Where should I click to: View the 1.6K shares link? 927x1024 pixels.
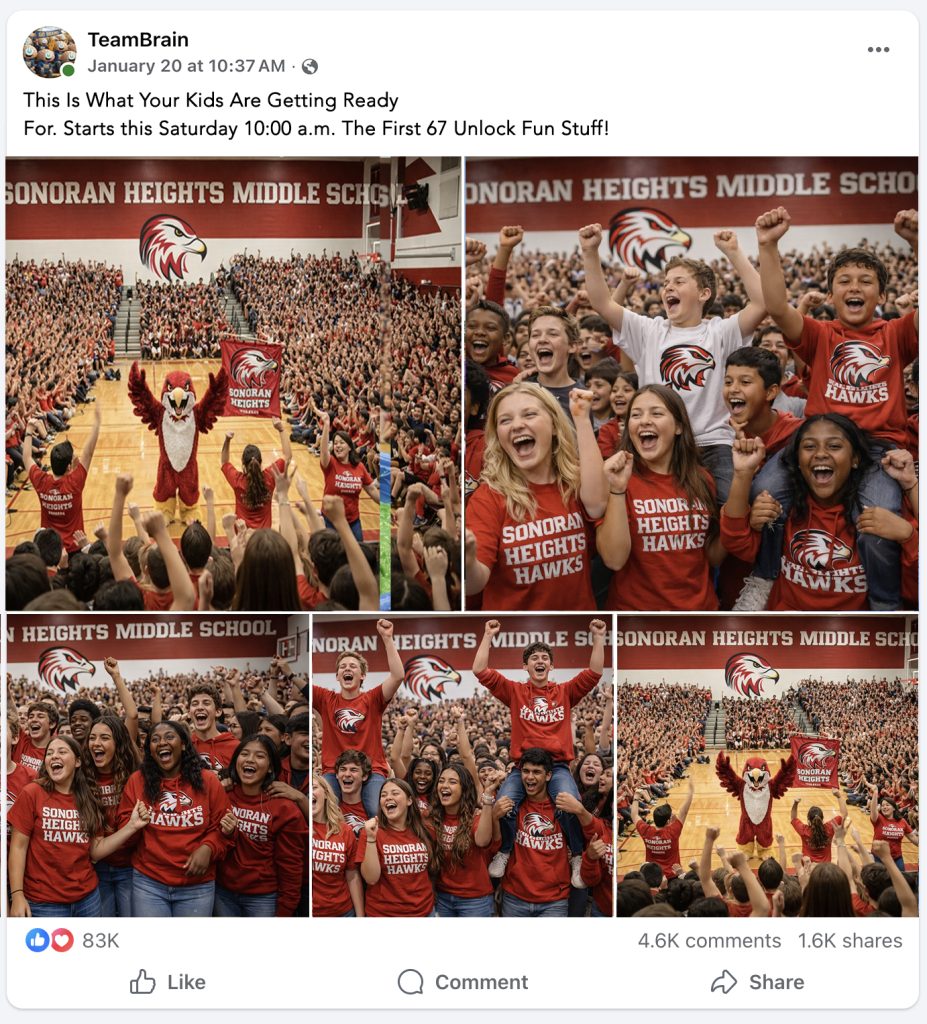pyautogui.click(x=850, y=940)
